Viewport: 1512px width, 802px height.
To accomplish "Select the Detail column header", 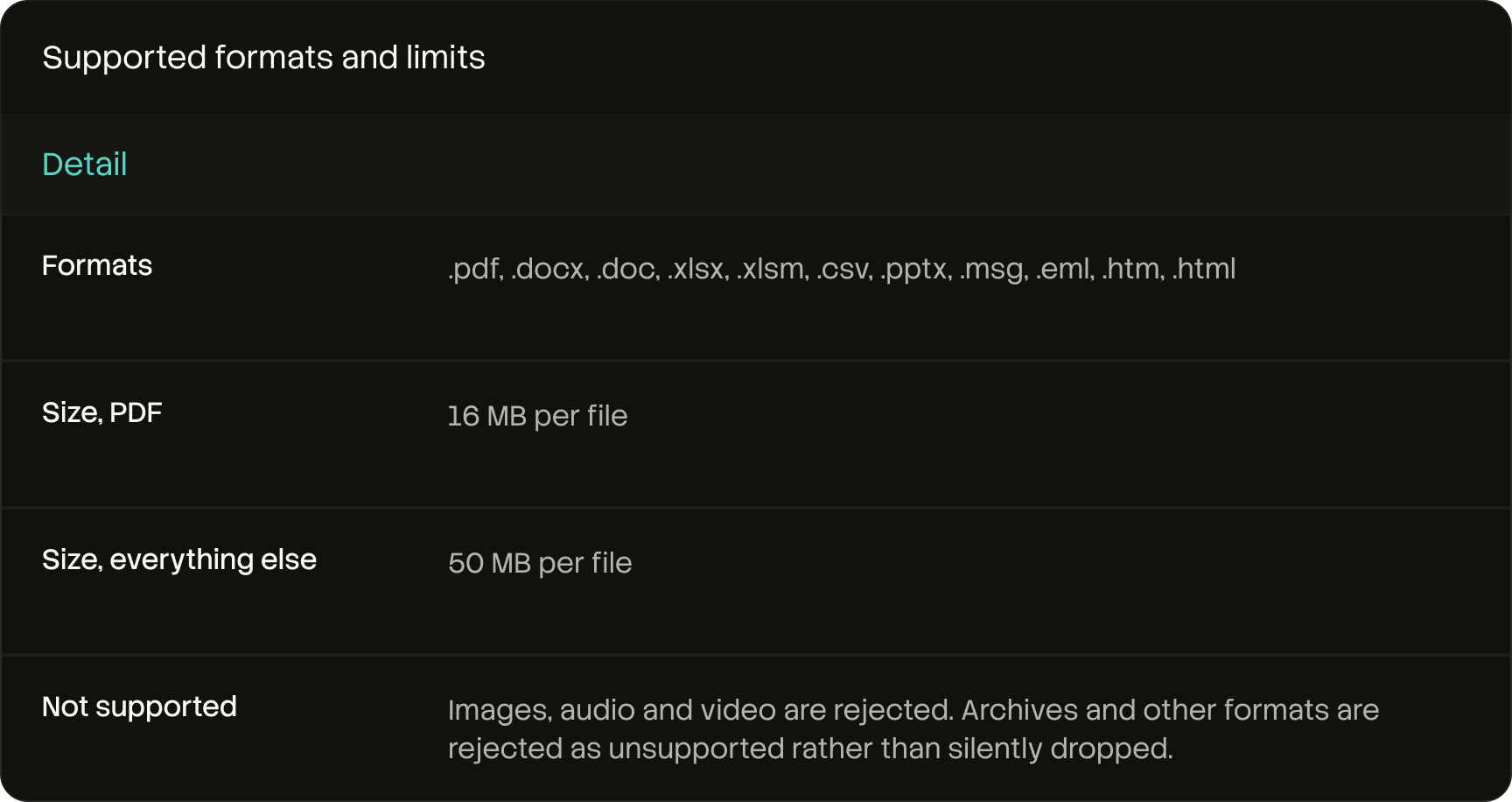I will (85, 165).
